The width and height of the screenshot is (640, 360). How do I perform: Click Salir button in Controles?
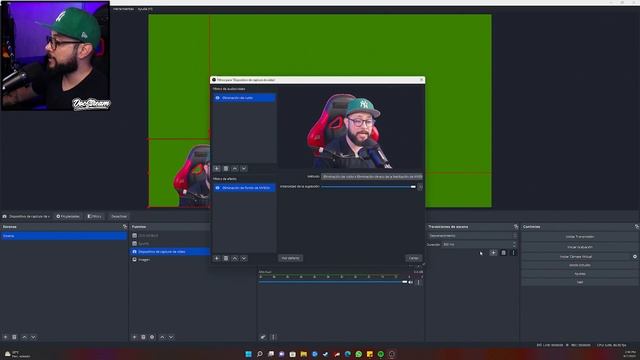(580, 282)
